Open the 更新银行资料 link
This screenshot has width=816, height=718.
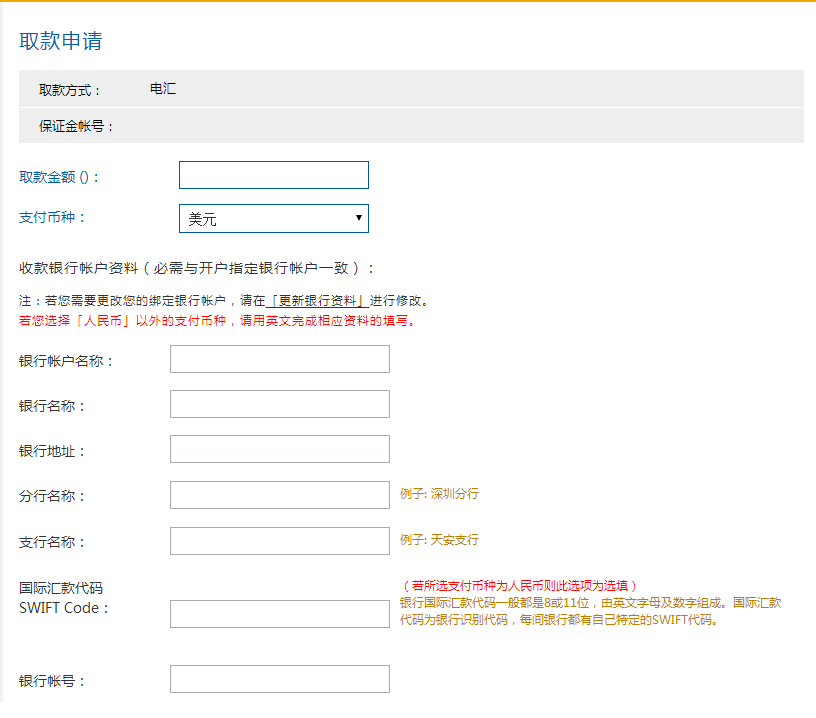tap(318, 300)
